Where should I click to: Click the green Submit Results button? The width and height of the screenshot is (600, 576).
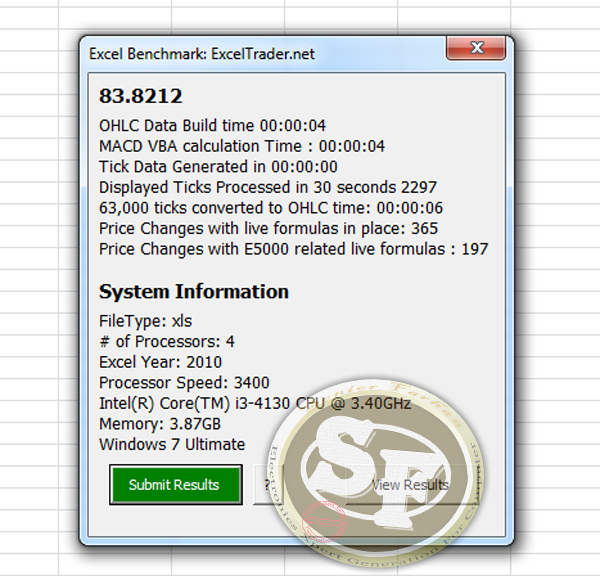[176, 485]
